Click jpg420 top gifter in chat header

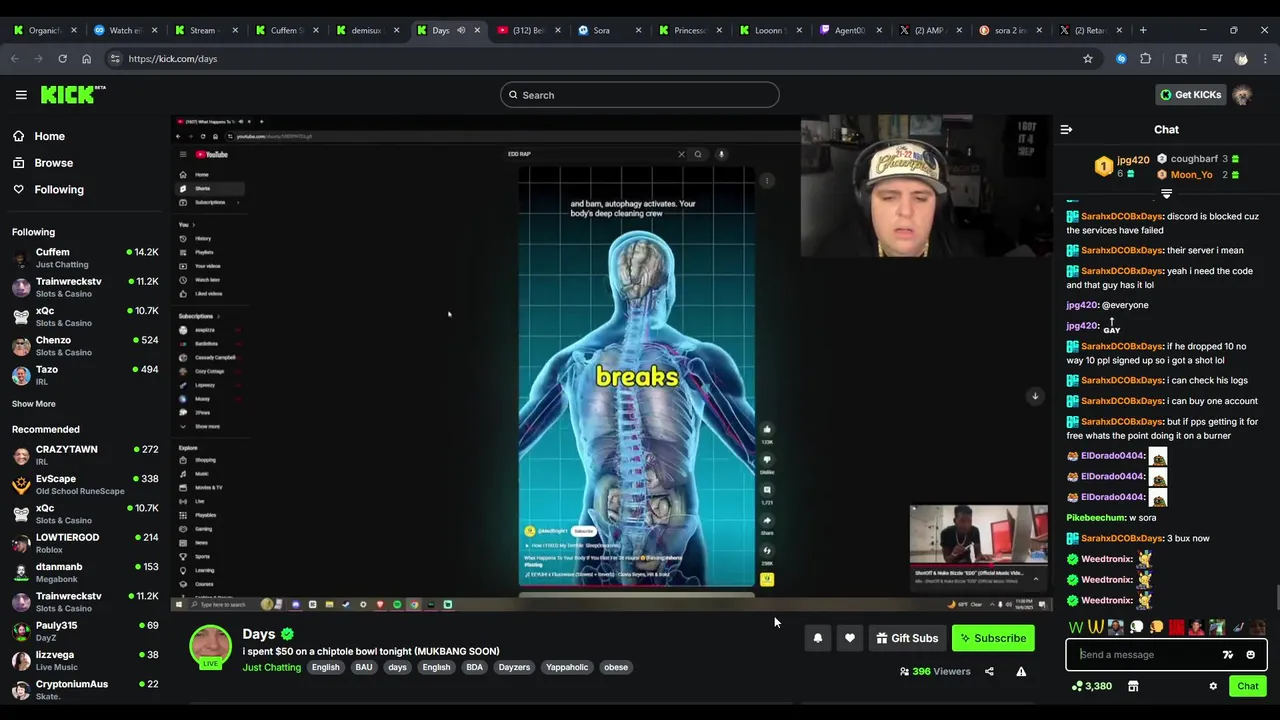click(x=1132, y=160)
